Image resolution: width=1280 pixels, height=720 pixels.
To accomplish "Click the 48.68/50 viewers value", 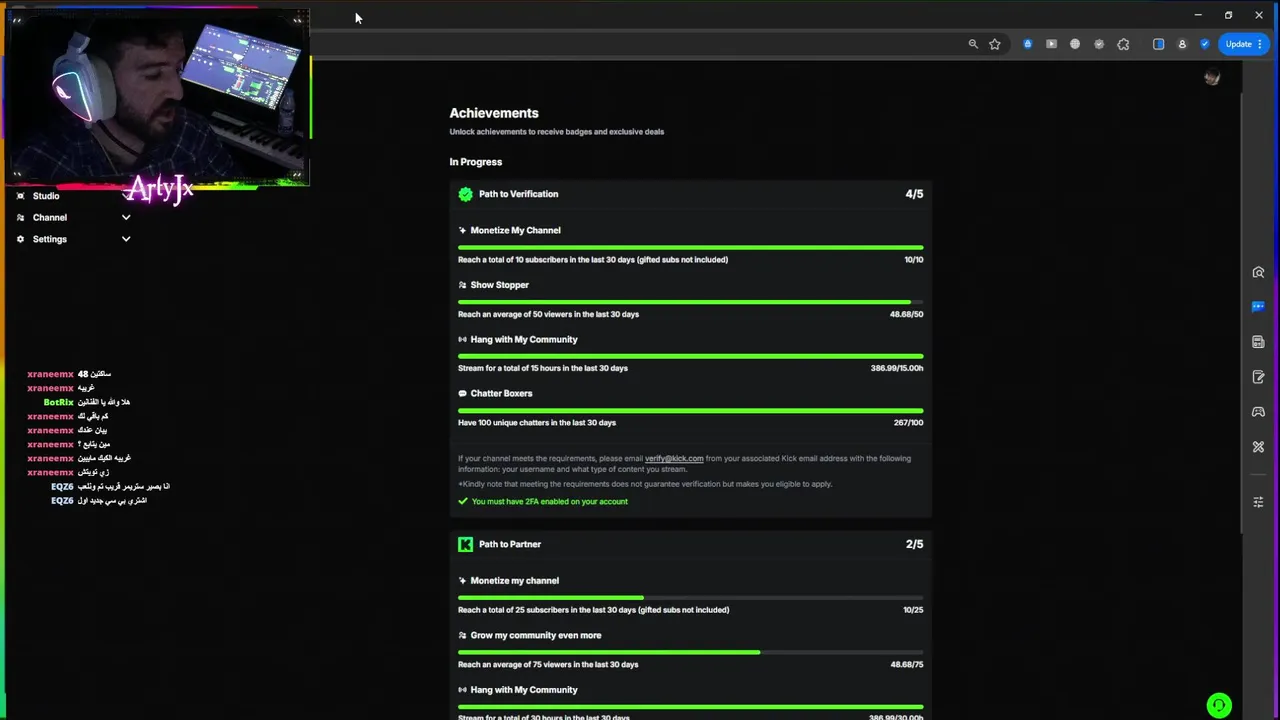I will (x=906, y=314).
